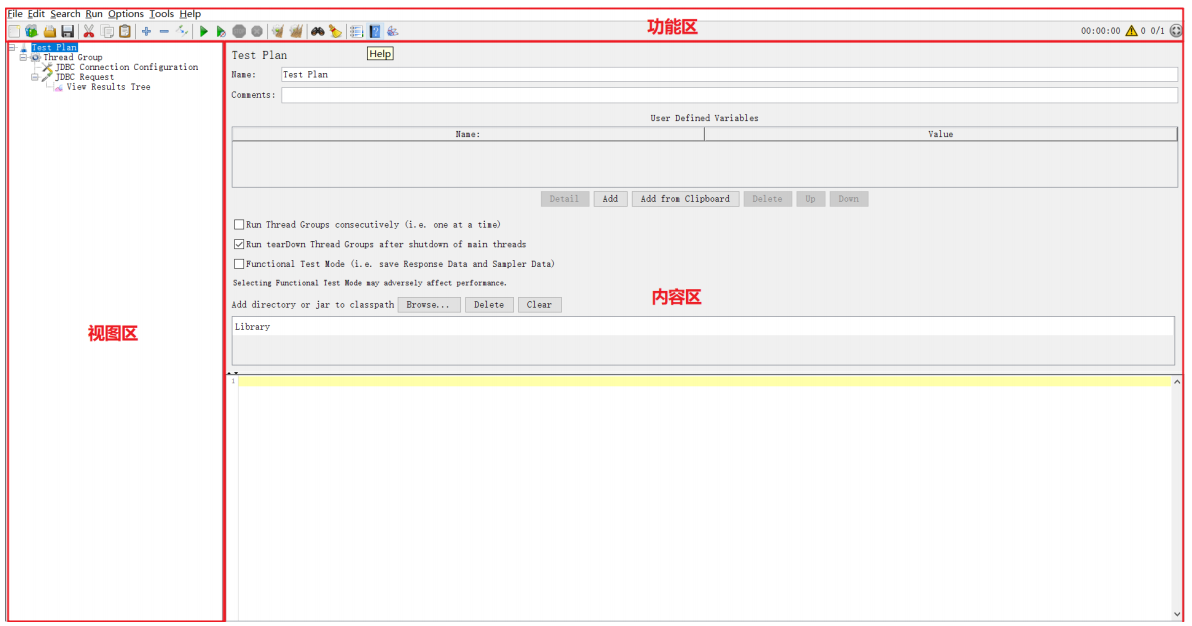
Task: Click the Comments input field
Action: (x=729, y=95)
